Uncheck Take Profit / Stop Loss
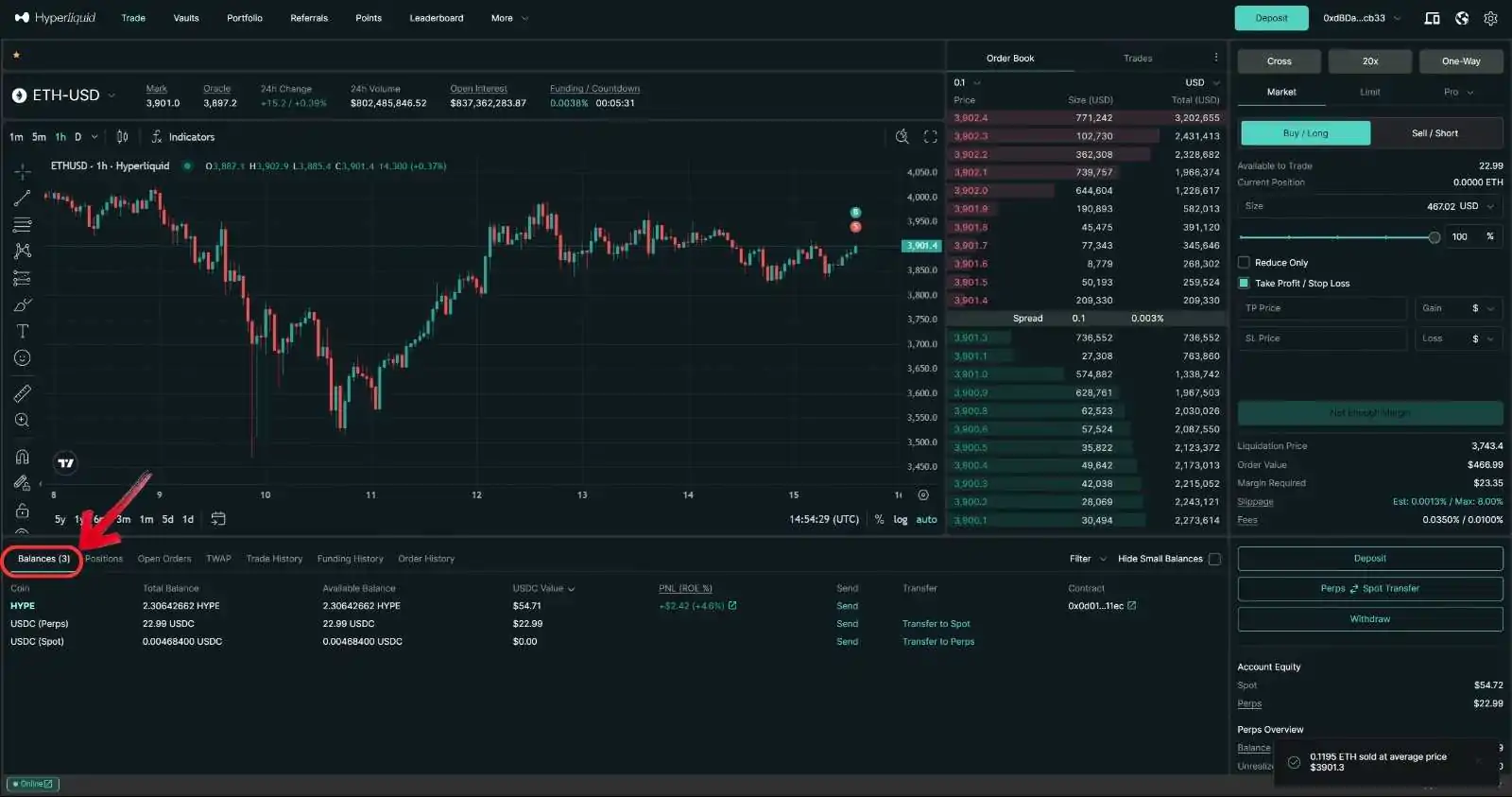1512x797 pixels. pos(1244,283)
